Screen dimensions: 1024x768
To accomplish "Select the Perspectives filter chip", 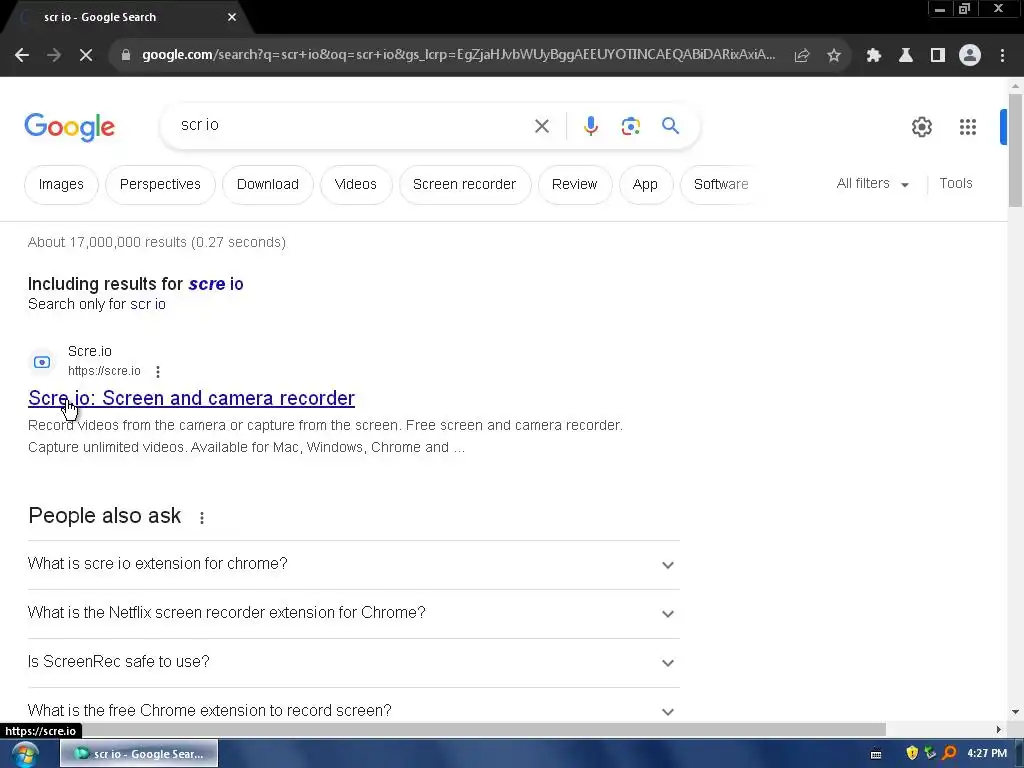I will pos(160,185).
